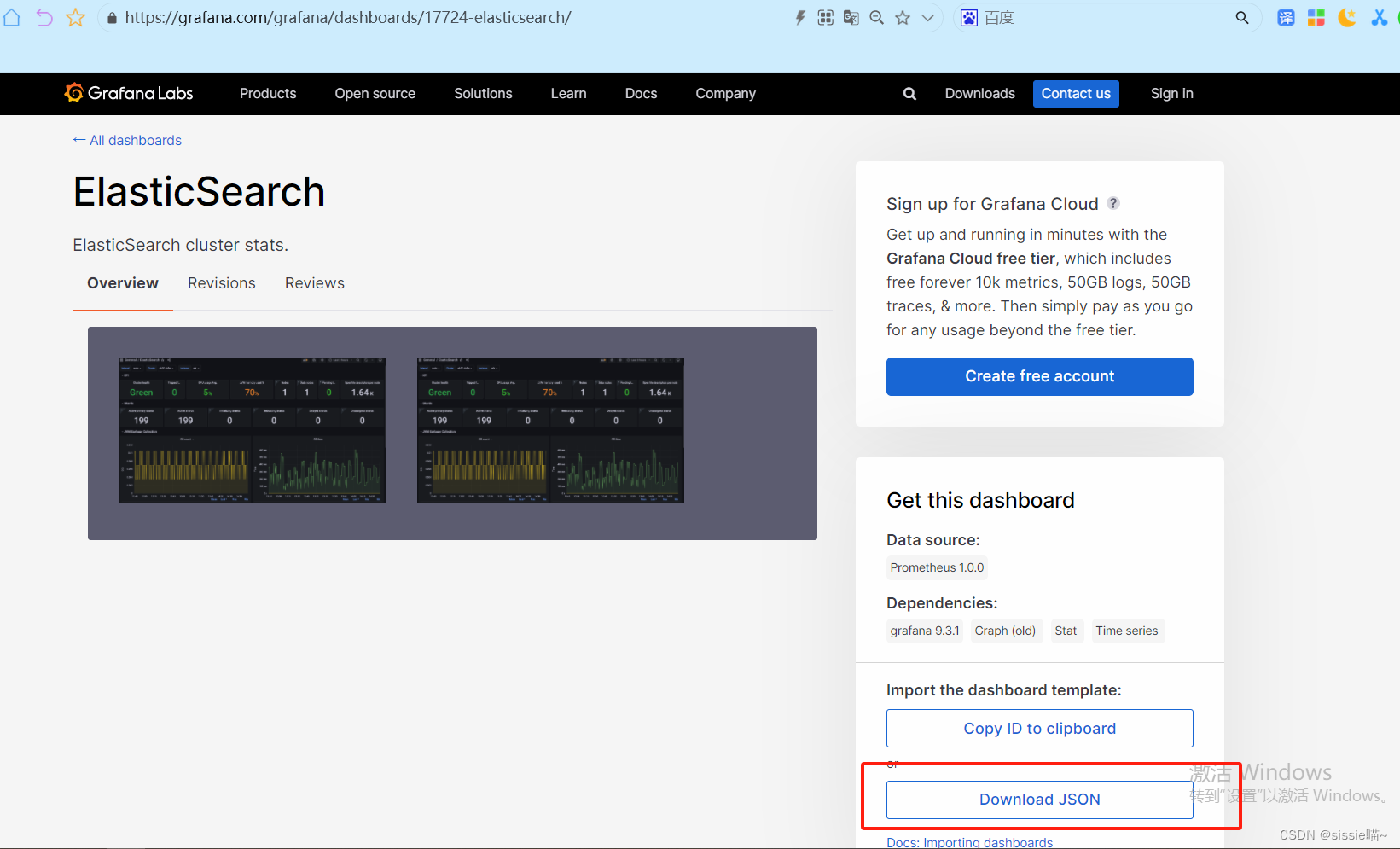Open the second ElasticSearch dashboard screenshot thumbnail
Viewport: 1400px width, 849px height.
click(550, 430)
